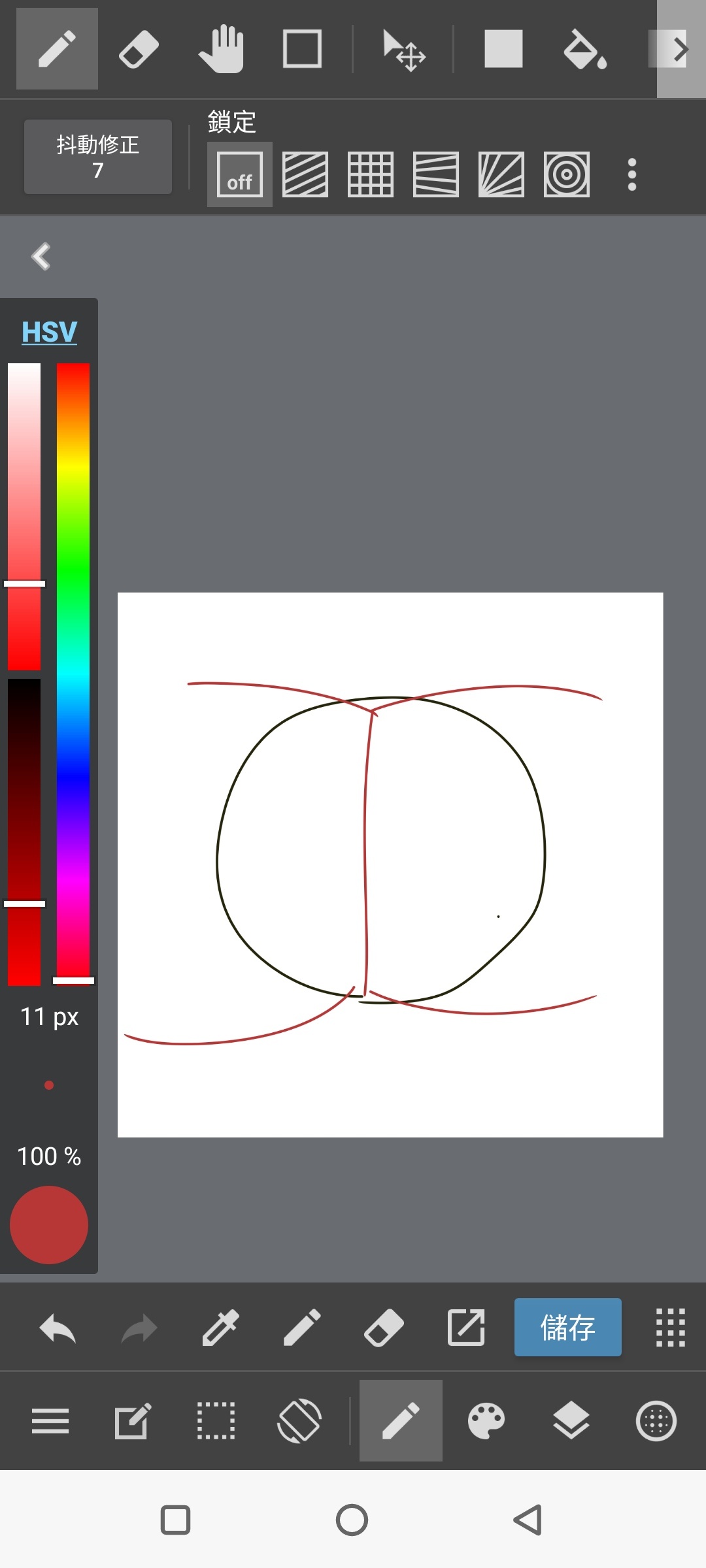The width and height of the screenshot is (706, 1568).
Task: Expand more tools with right chevron
Action: click(681, 49)
